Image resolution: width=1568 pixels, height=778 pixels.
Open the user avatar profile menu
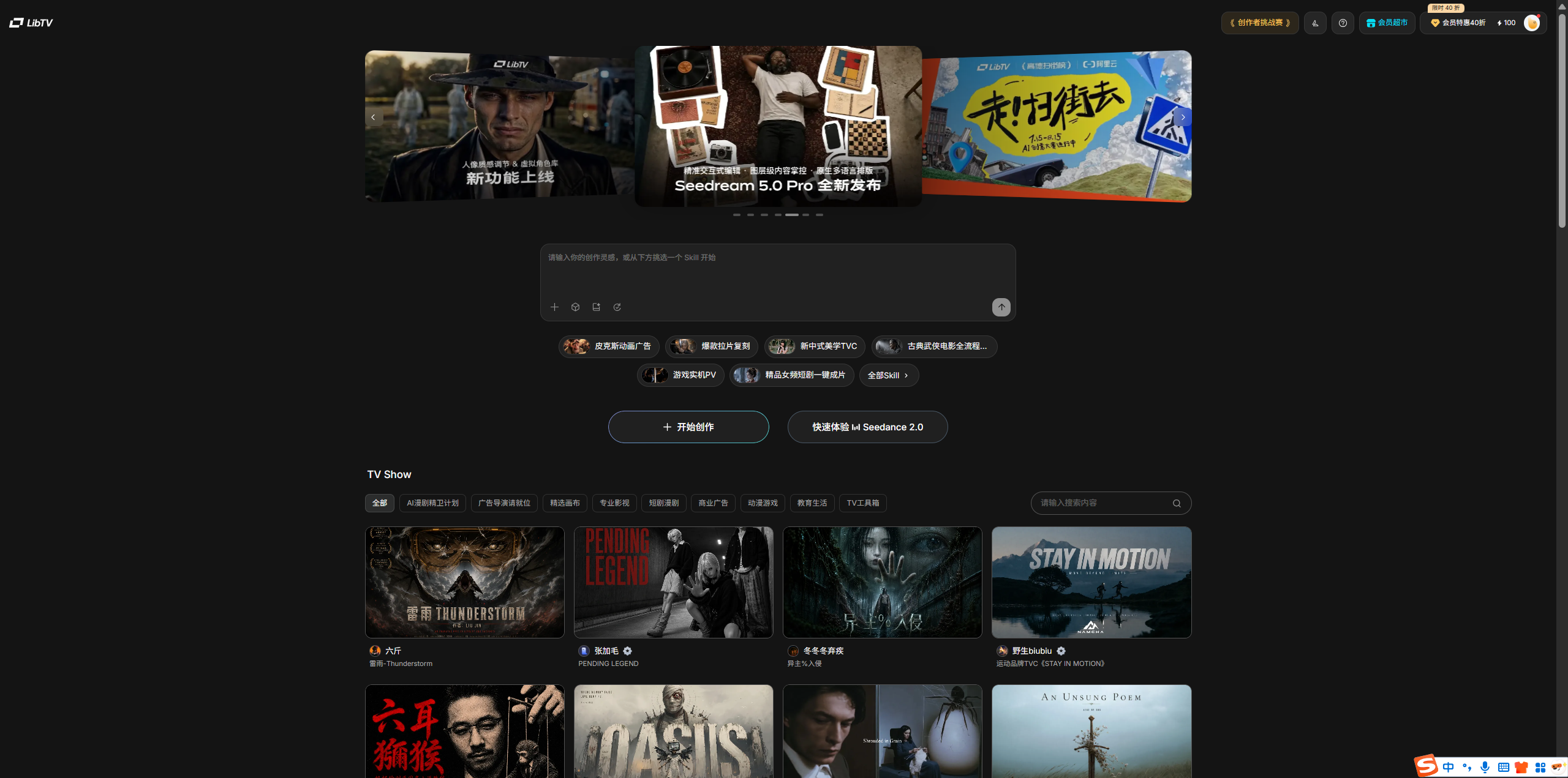click(1532, 23)
